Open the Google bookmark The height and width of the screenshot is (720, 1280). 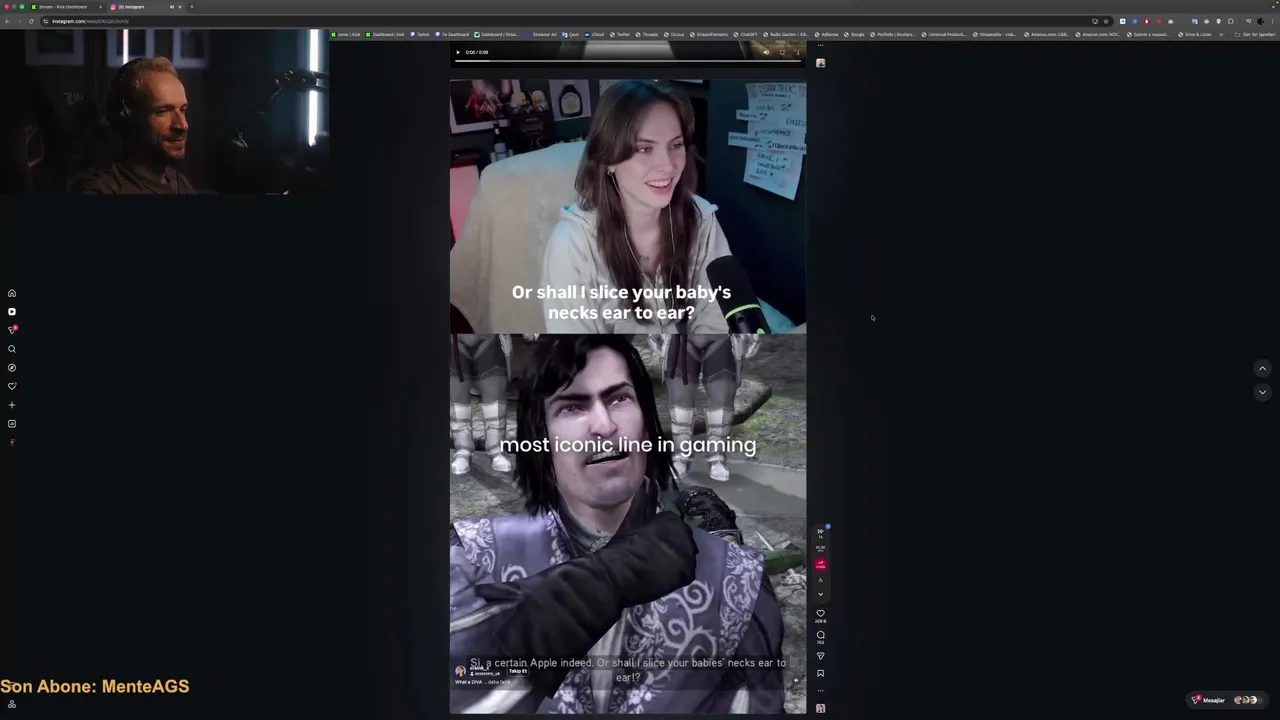[855, 34]
